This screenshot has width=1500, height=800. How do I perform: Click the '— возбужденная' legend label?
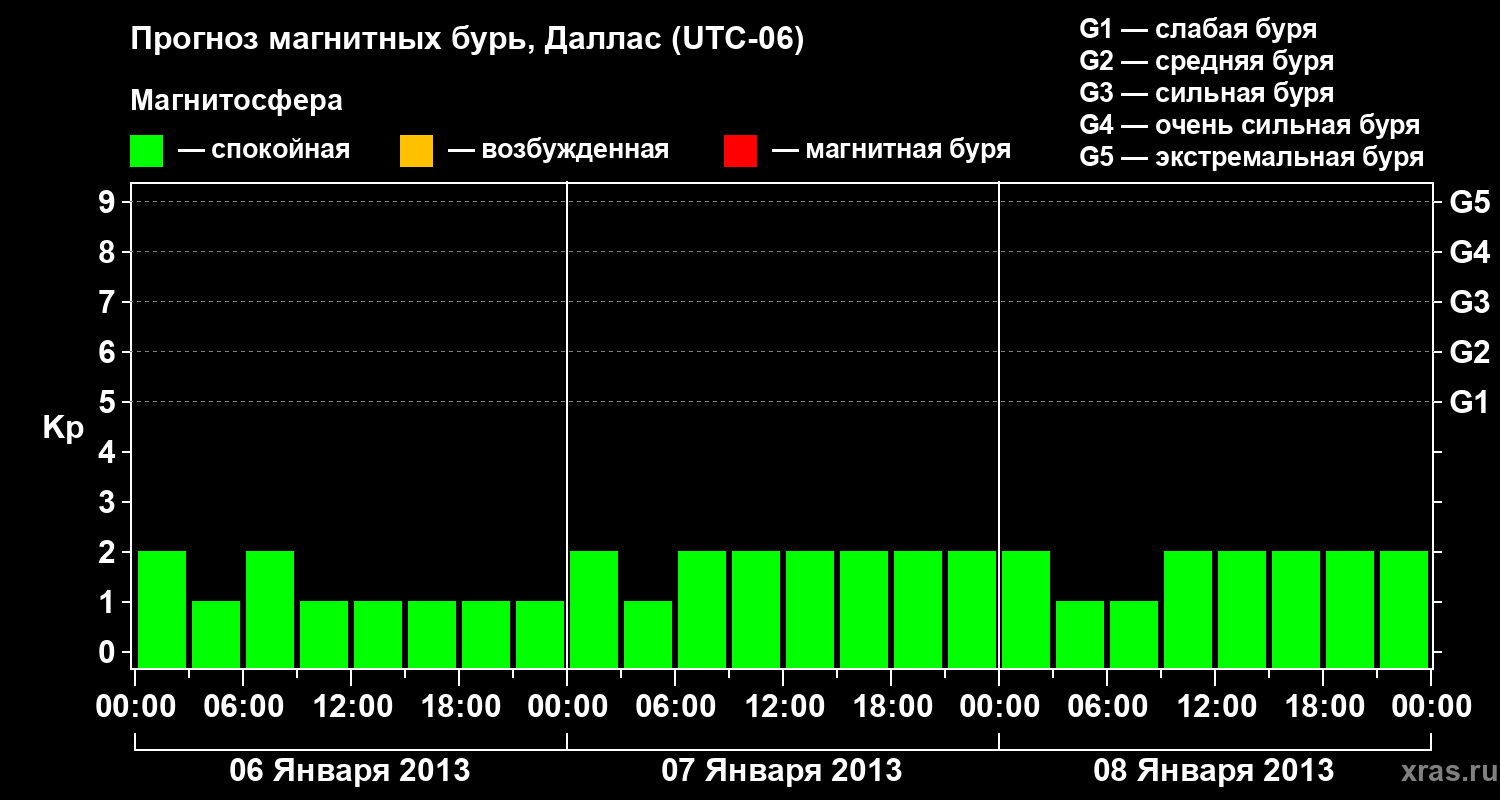558,151
